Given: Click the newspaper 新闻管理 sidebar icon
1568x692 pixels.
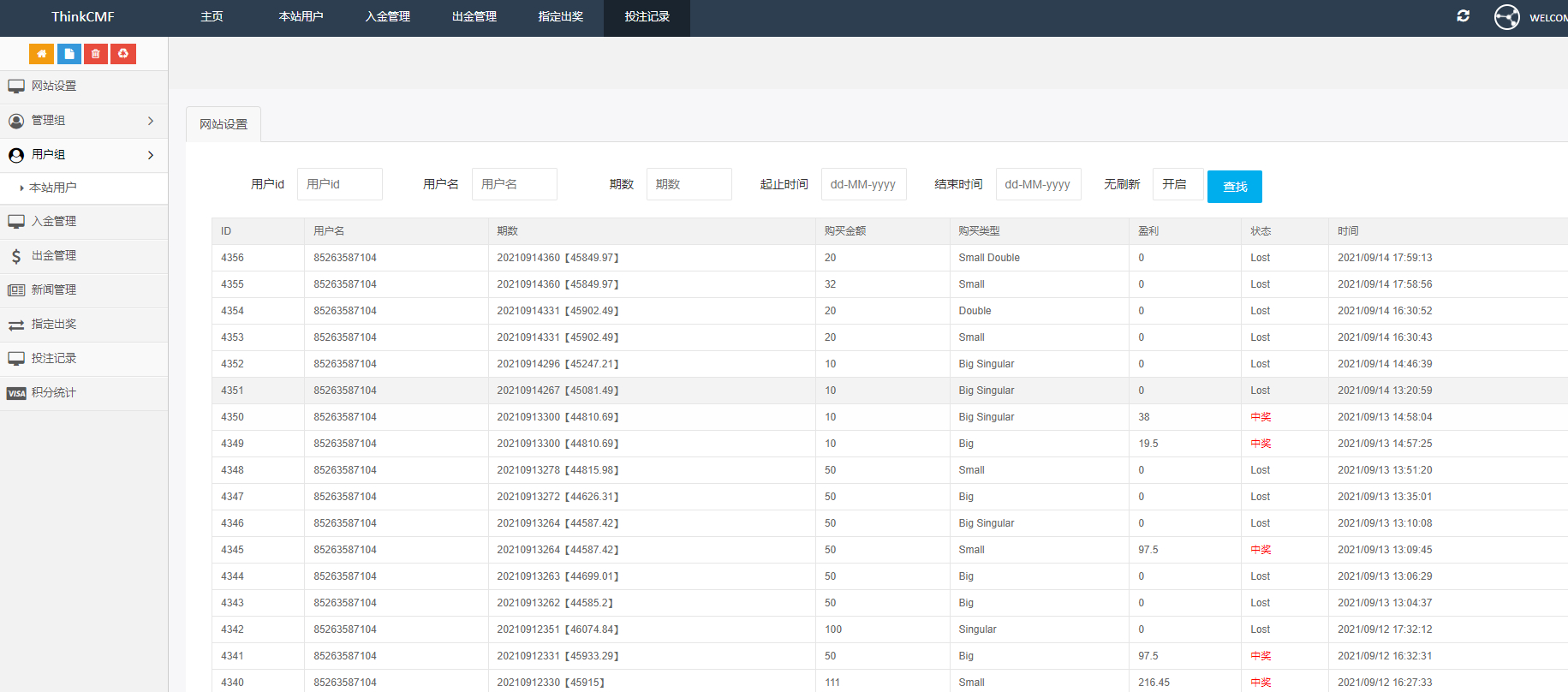Looking at the screenshot, I should [x=16, y=290].
